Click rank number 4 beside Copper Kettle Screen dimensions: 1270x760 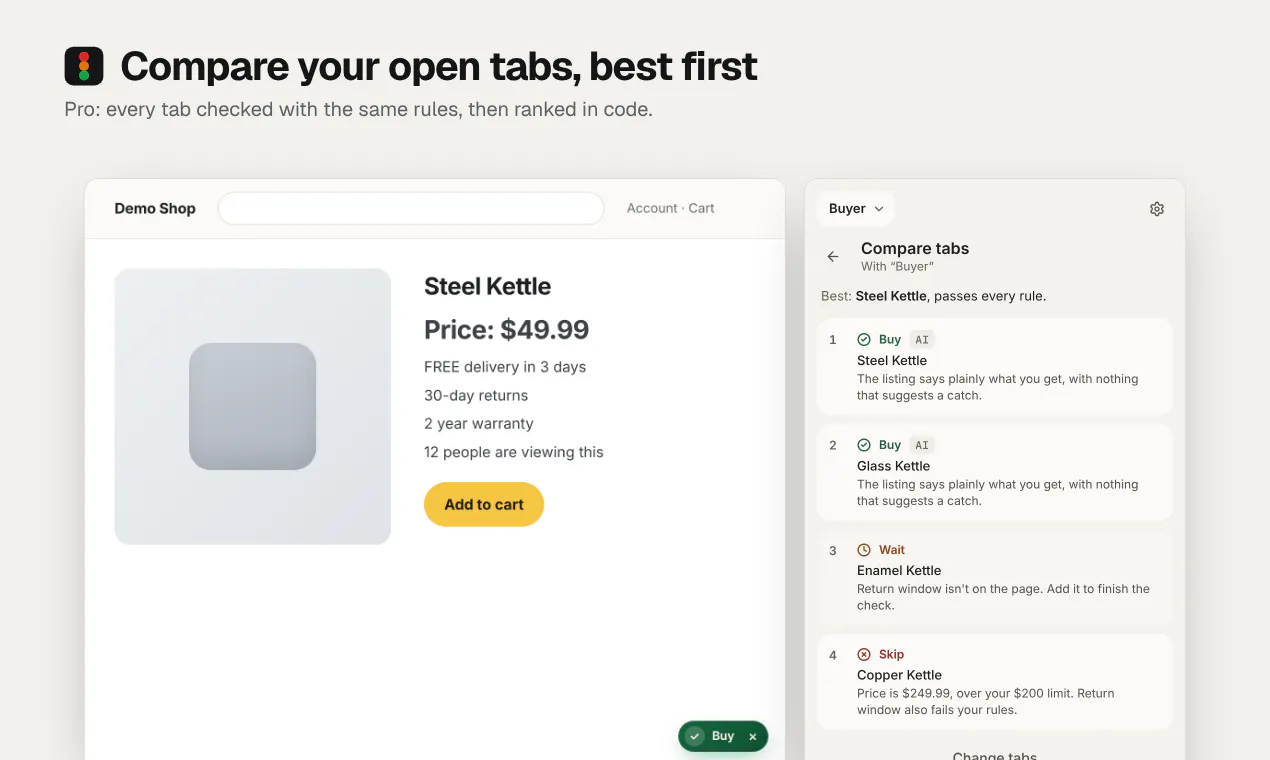(x=833, y=655)
